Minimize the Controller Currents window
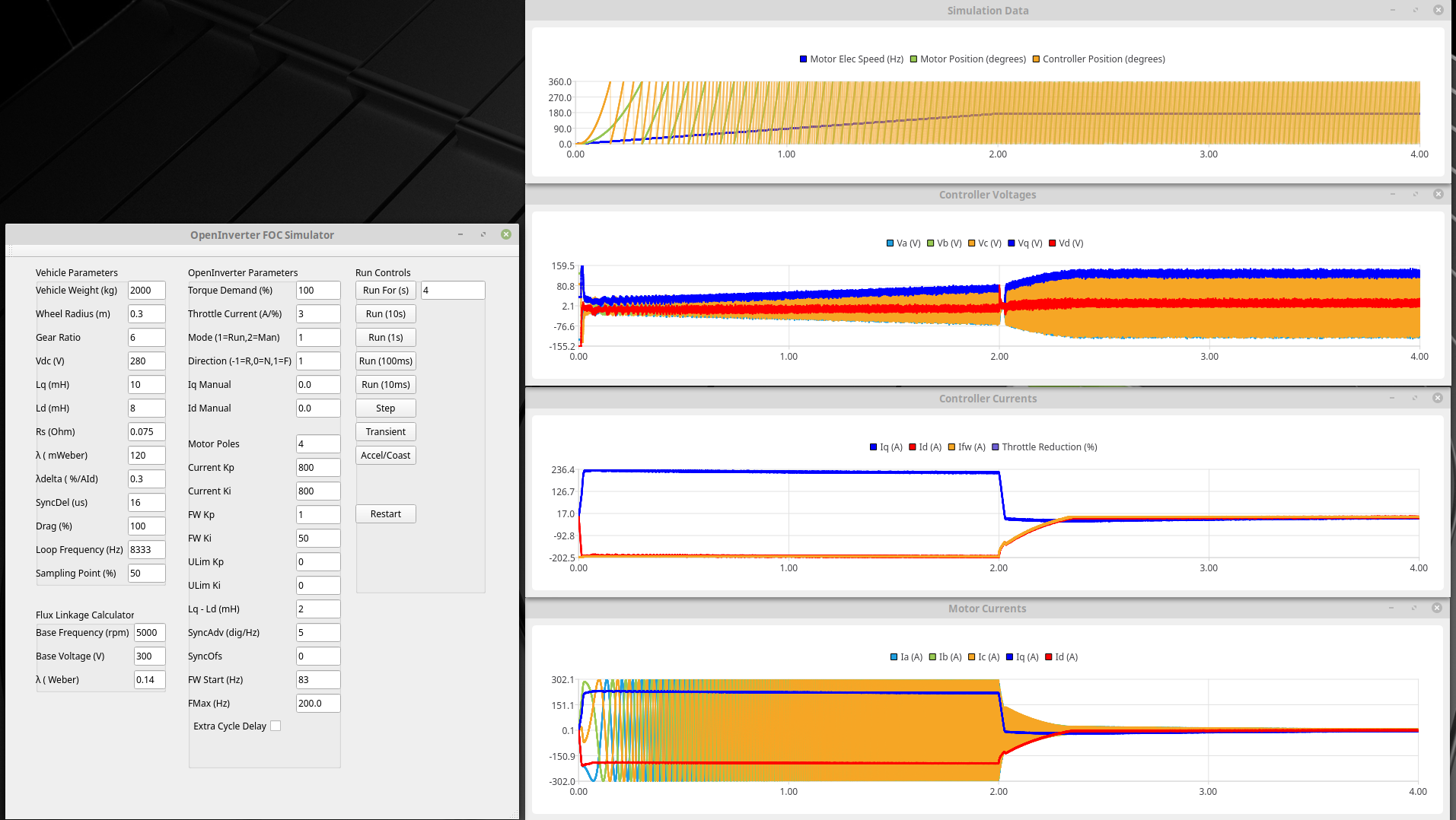This screenshot has height=820, width=1456. click(x=1392, y=398)
